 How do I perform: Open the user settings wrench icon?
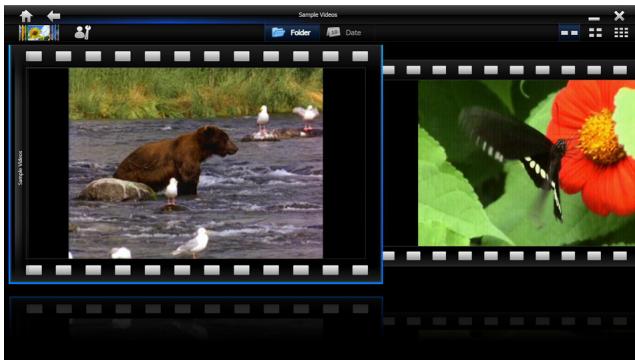pyautogui.click(x=83, y=32)
